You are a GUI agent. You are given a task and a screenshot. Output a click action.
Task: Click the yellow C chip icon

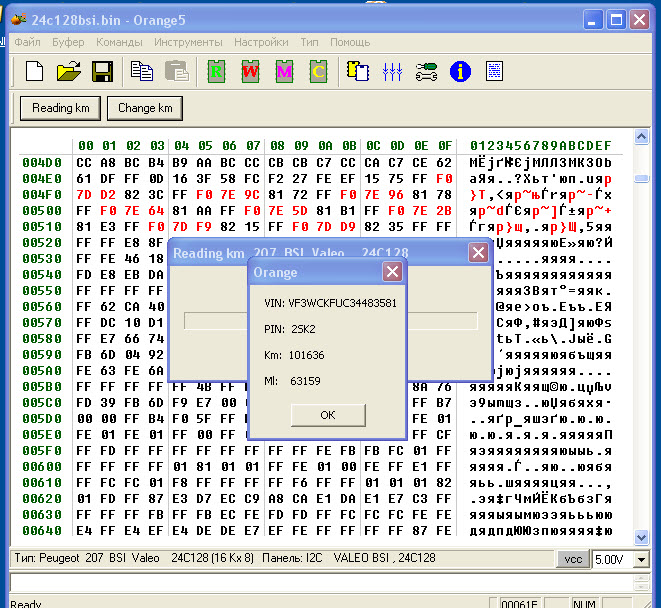pos(318,71)
